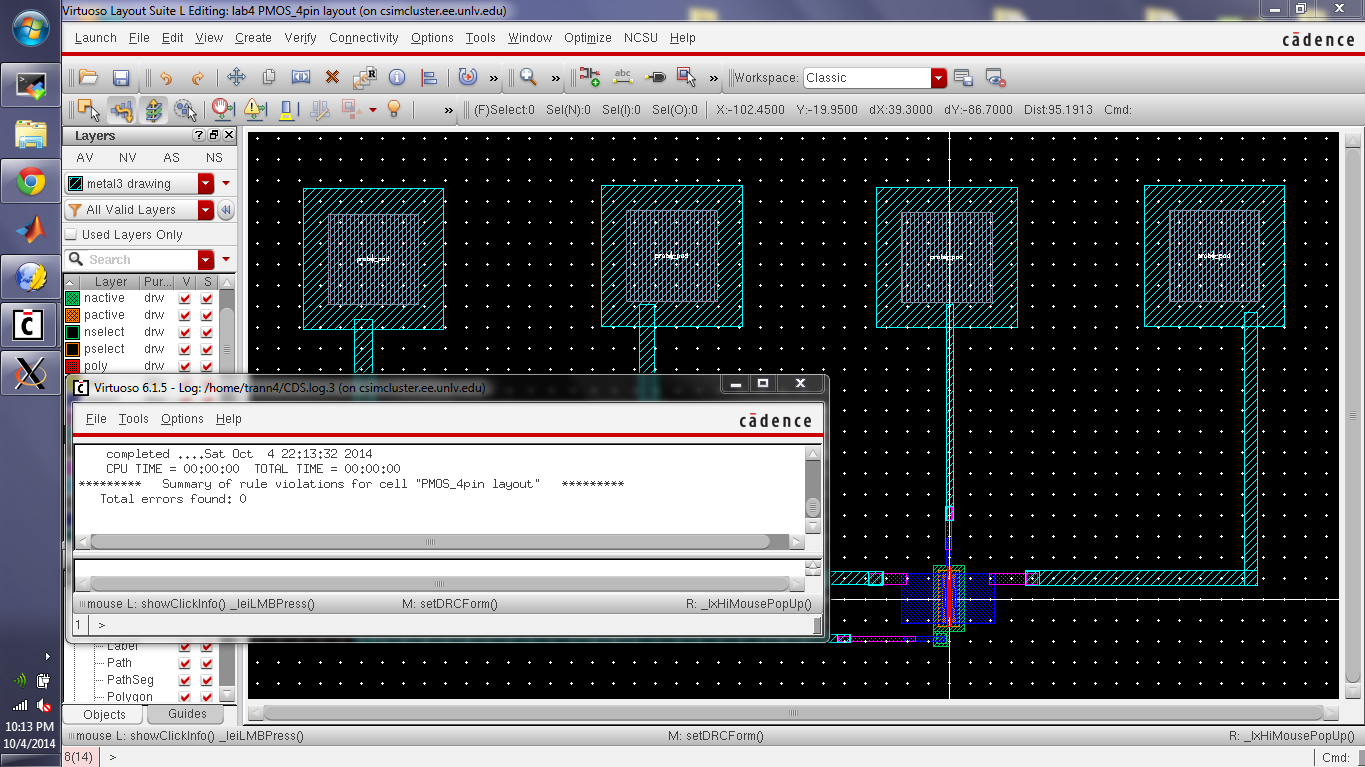Open the NCSU menu

click(641, 38)
